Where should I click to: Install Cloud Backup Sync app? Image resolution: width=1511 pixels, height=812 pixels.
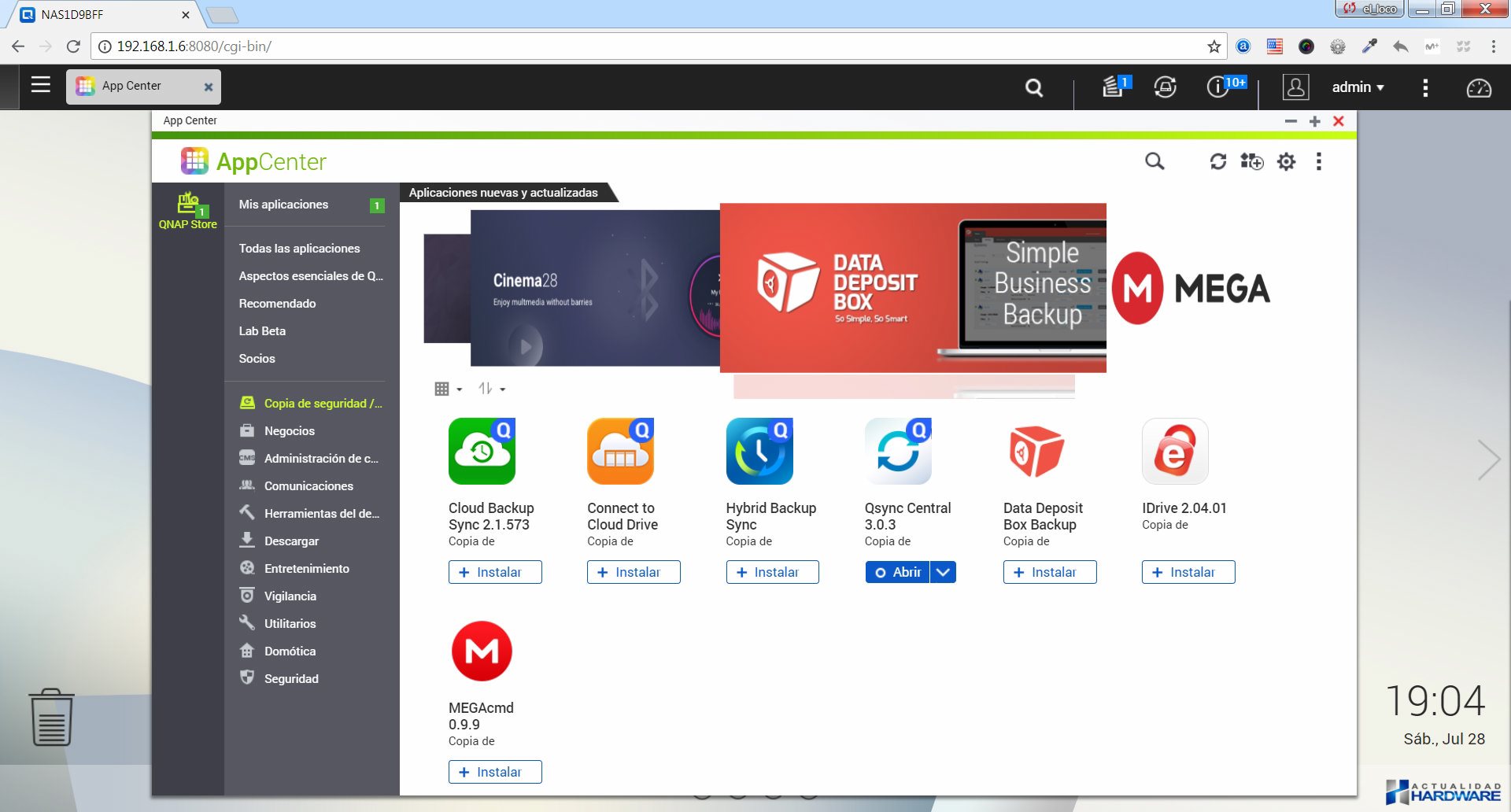(495, 572)
